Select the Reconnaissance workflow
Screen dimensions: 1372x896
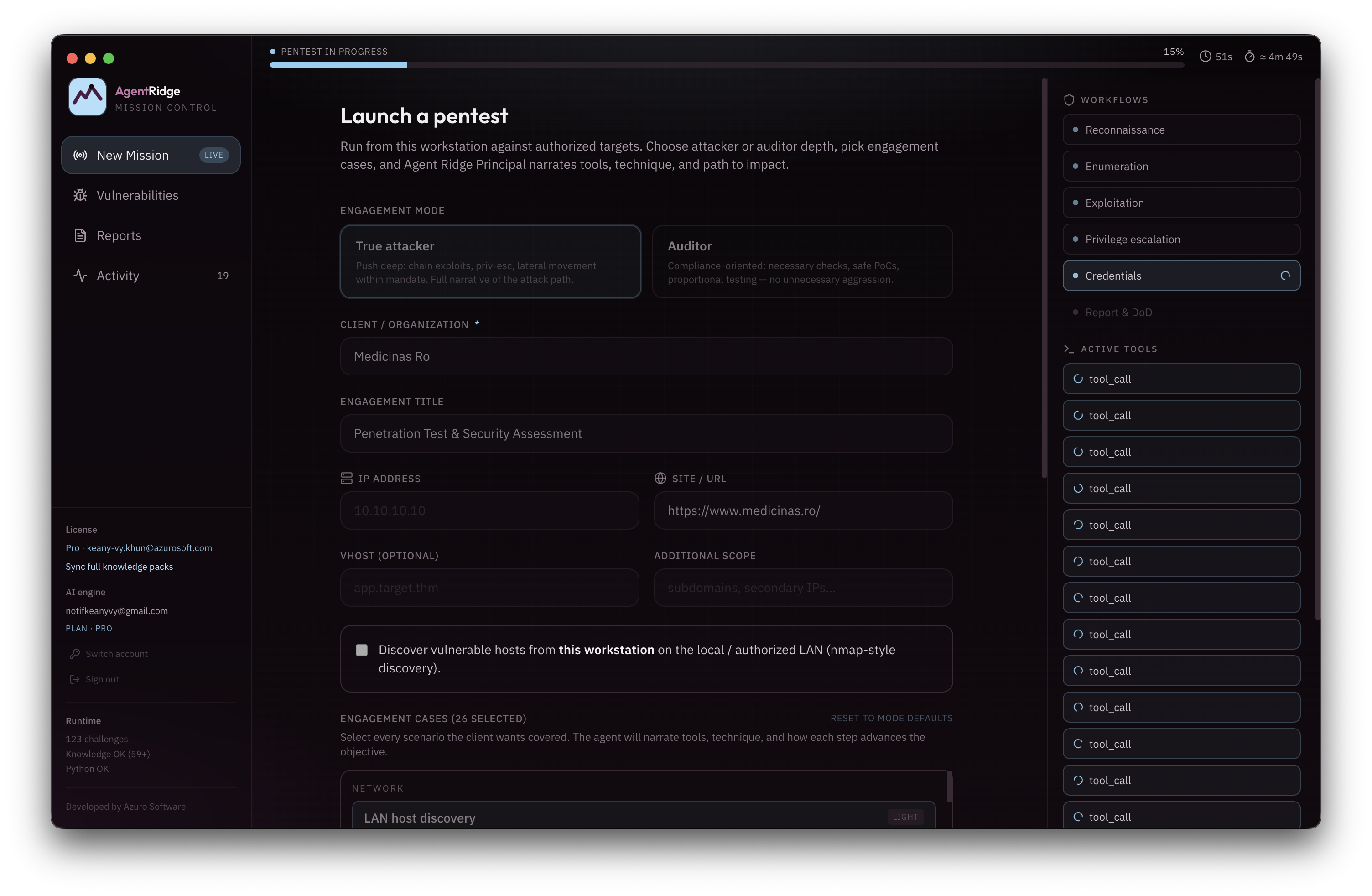(x=1181, y=130)
